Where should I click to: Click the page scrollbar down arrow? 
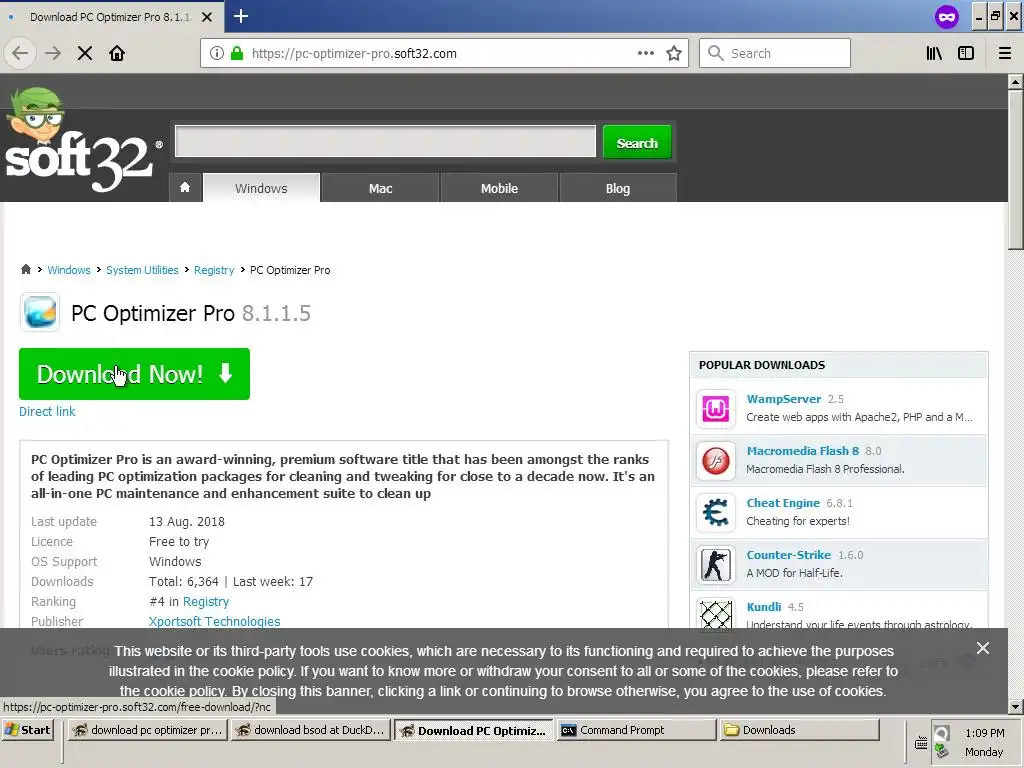click(x=1015, y=706)
